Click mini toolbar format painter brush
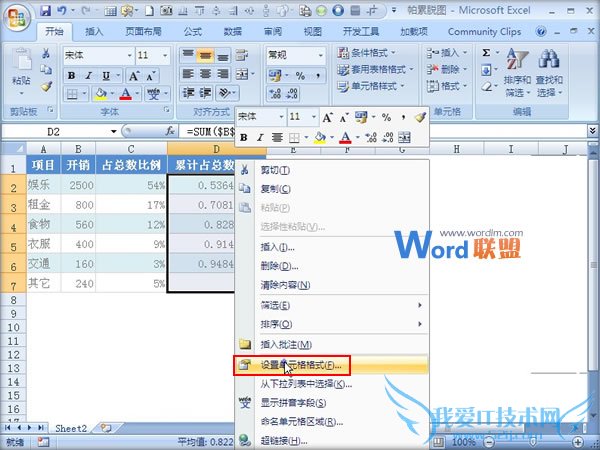This screenshot has height=450, width=600. (x=420, y=117)
